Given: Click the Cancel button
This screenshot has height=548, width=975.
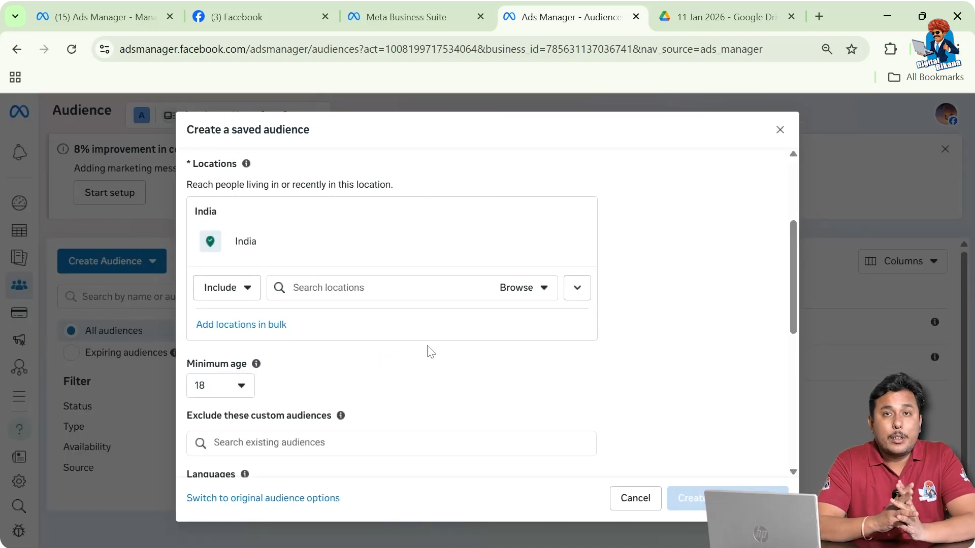Looking at the screenshot, I should point(635,498).
